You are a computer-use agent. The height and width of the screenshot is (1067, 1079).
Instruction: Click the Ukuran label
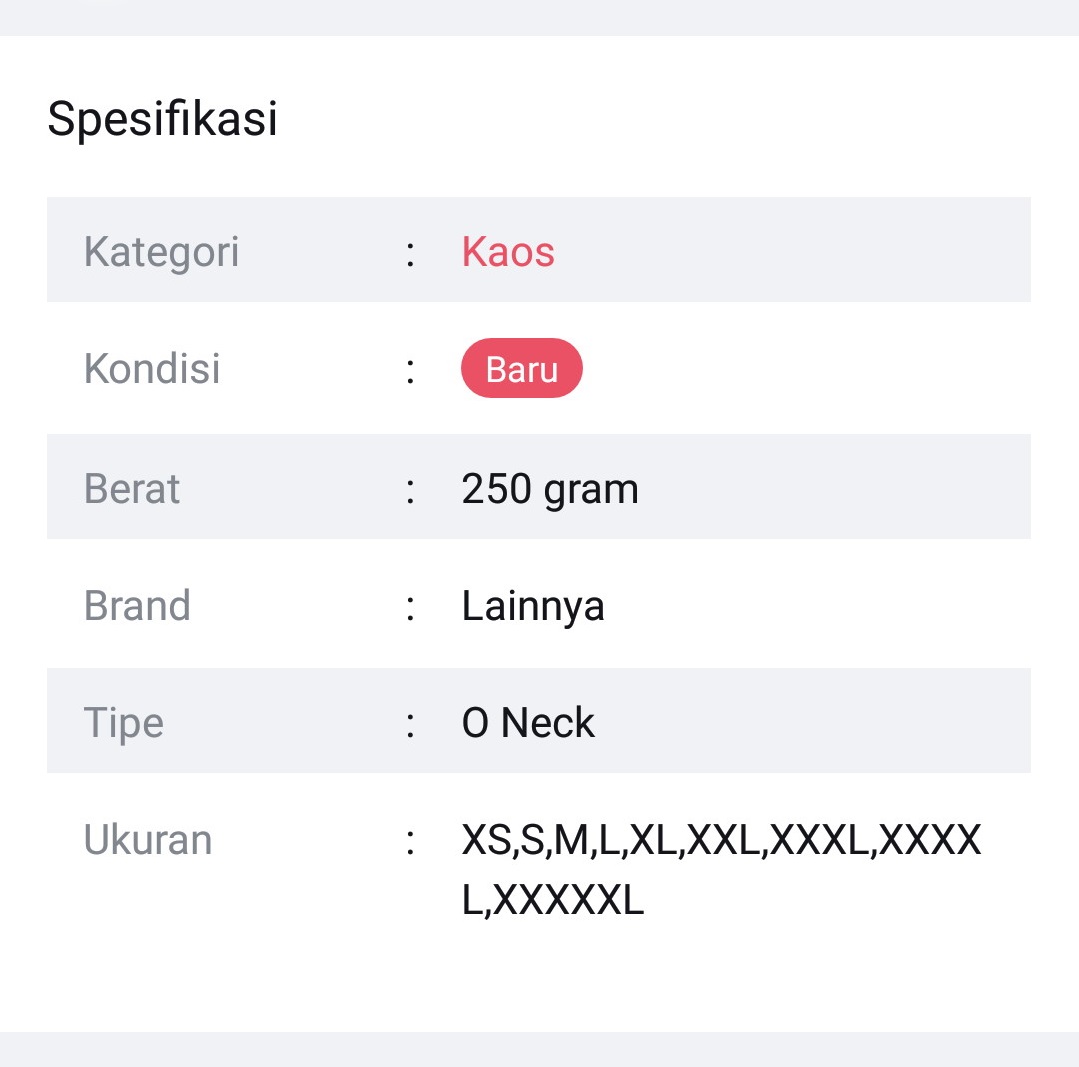point(148,839)
